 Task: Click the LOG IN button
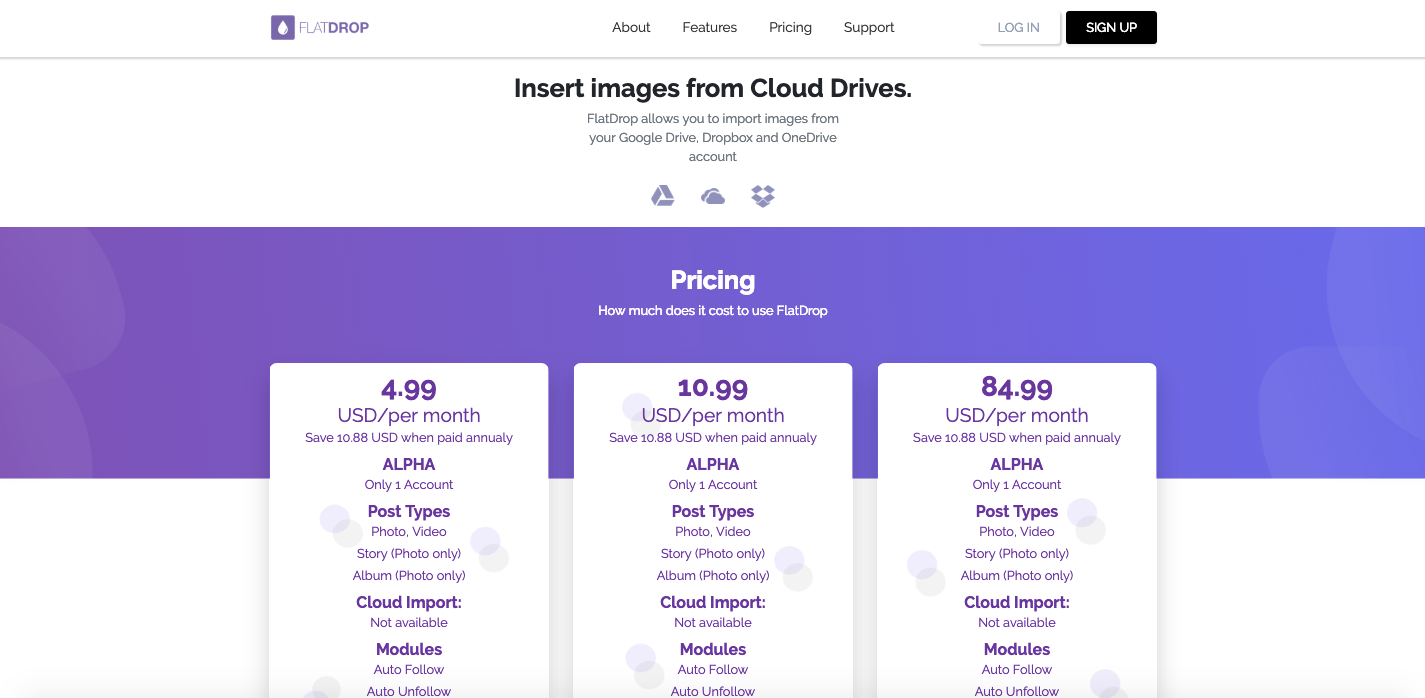[x=1019, y=28]
